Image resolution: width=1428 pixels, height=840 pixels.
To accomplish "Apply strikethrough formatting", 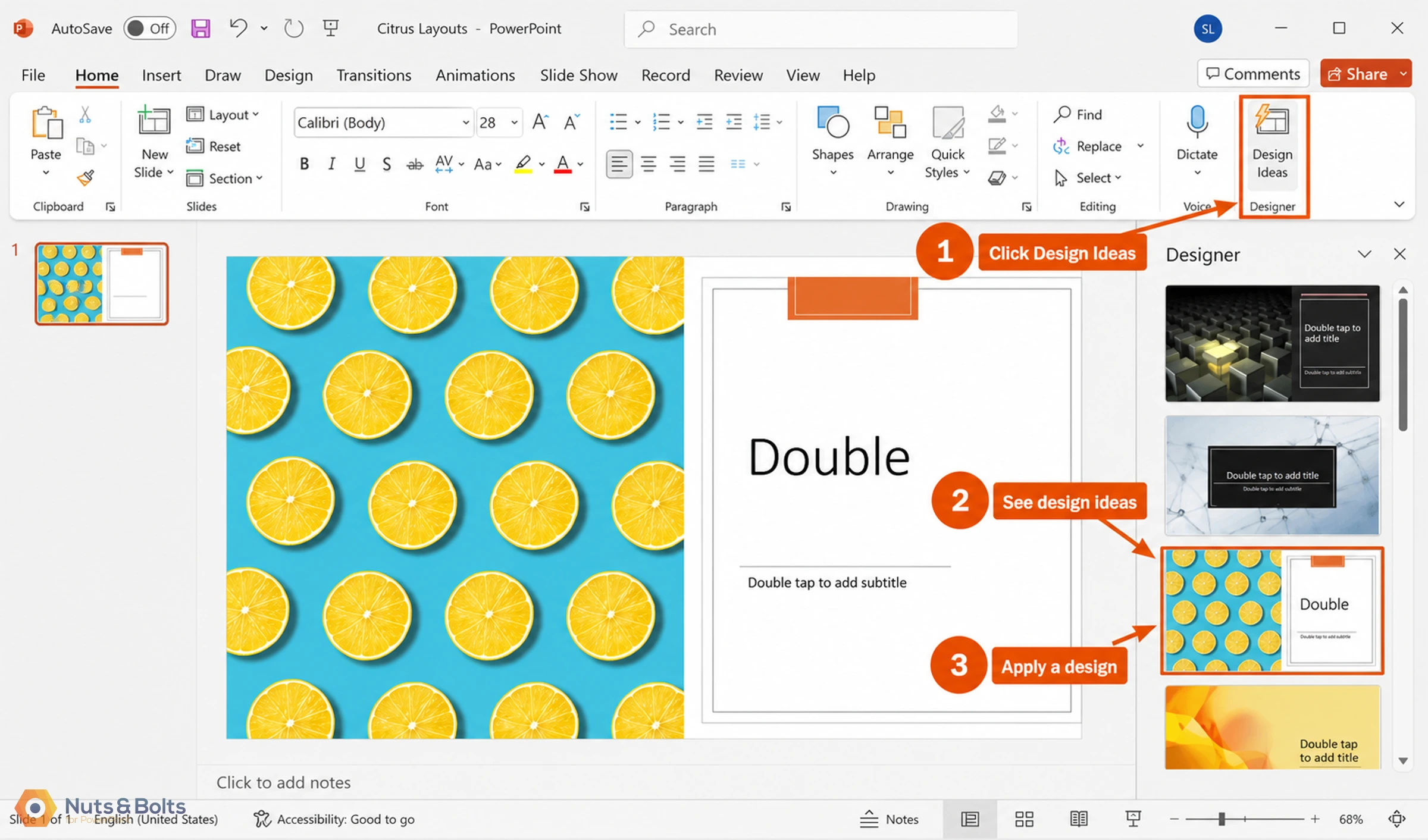I will tap(415, 164).
